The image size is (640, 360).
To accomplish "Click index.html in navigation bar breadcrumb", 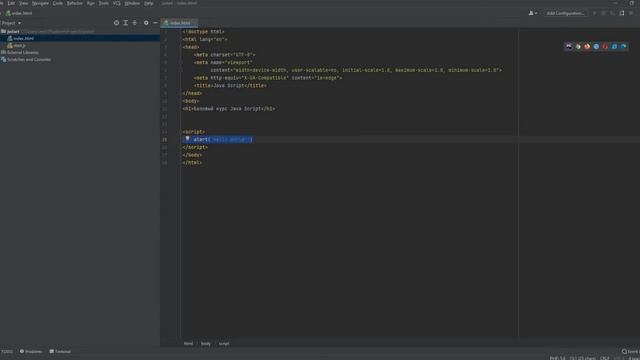I will pos(19,13).
